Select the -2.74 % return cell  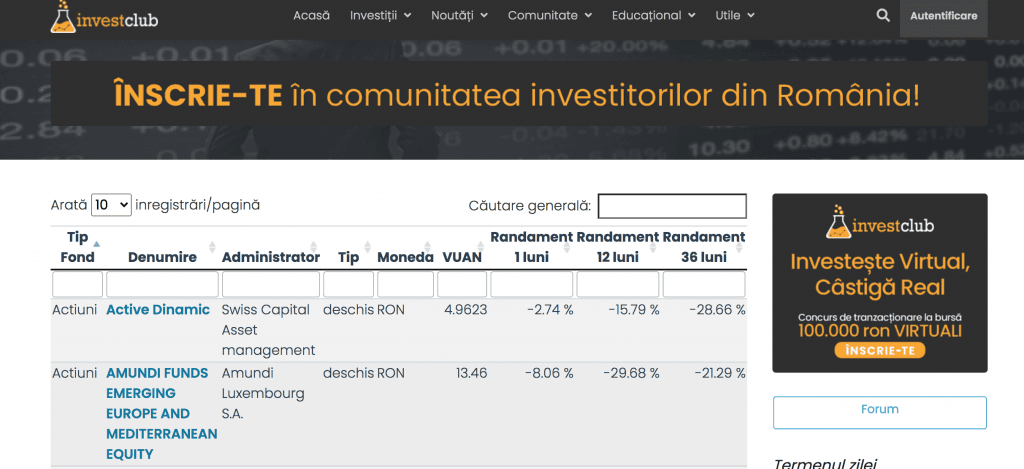pos(550,310)
